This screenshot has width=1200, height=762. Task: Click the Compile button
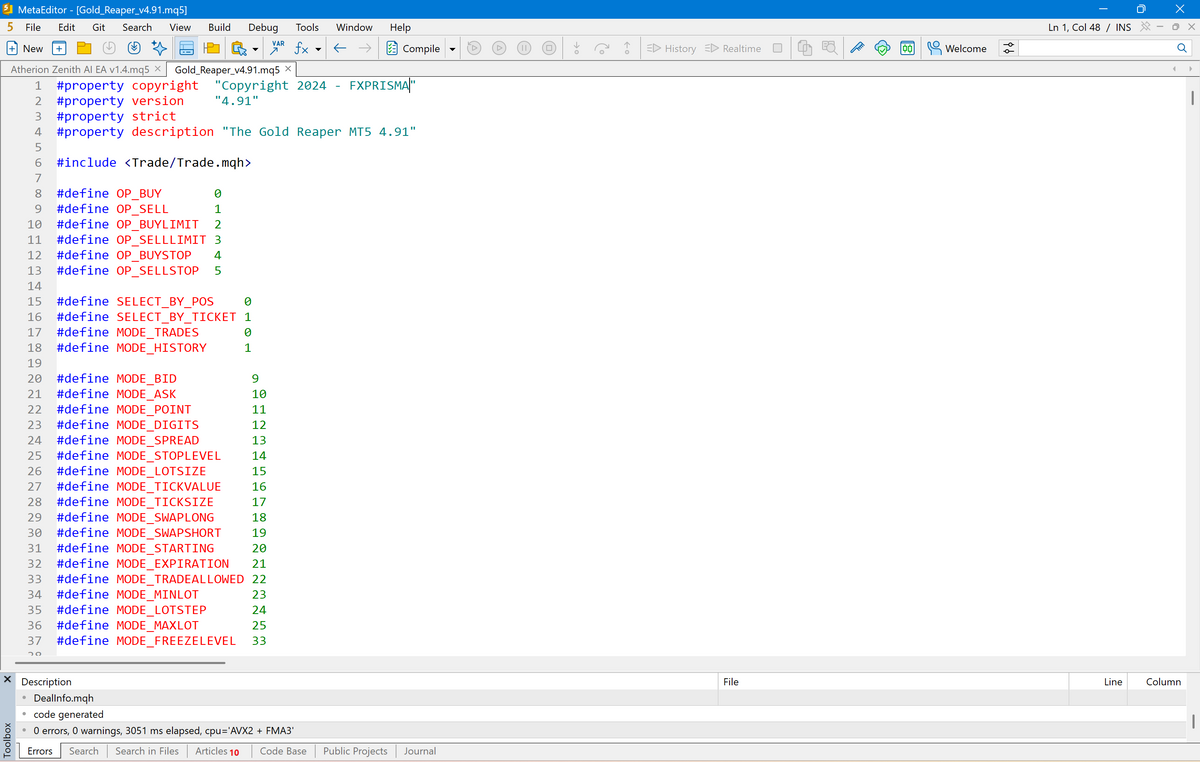coord(413,48)
